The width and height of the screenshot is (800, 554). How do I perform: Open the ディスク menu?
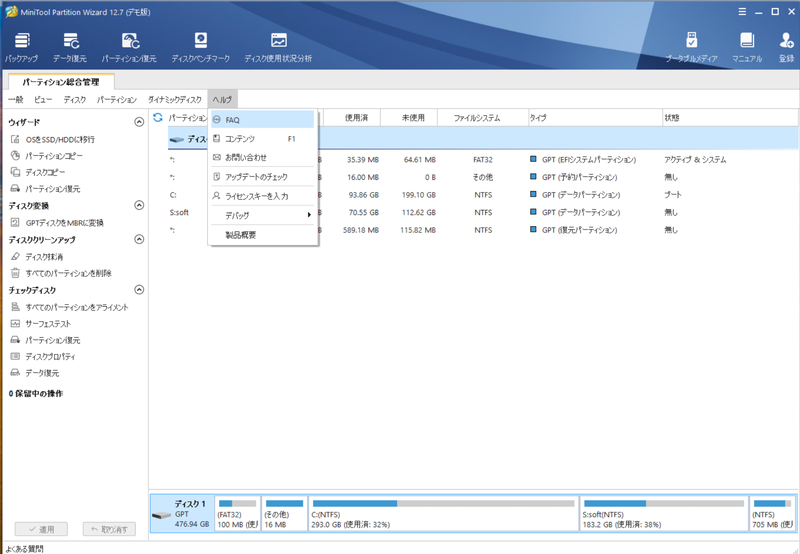(75, 99)
